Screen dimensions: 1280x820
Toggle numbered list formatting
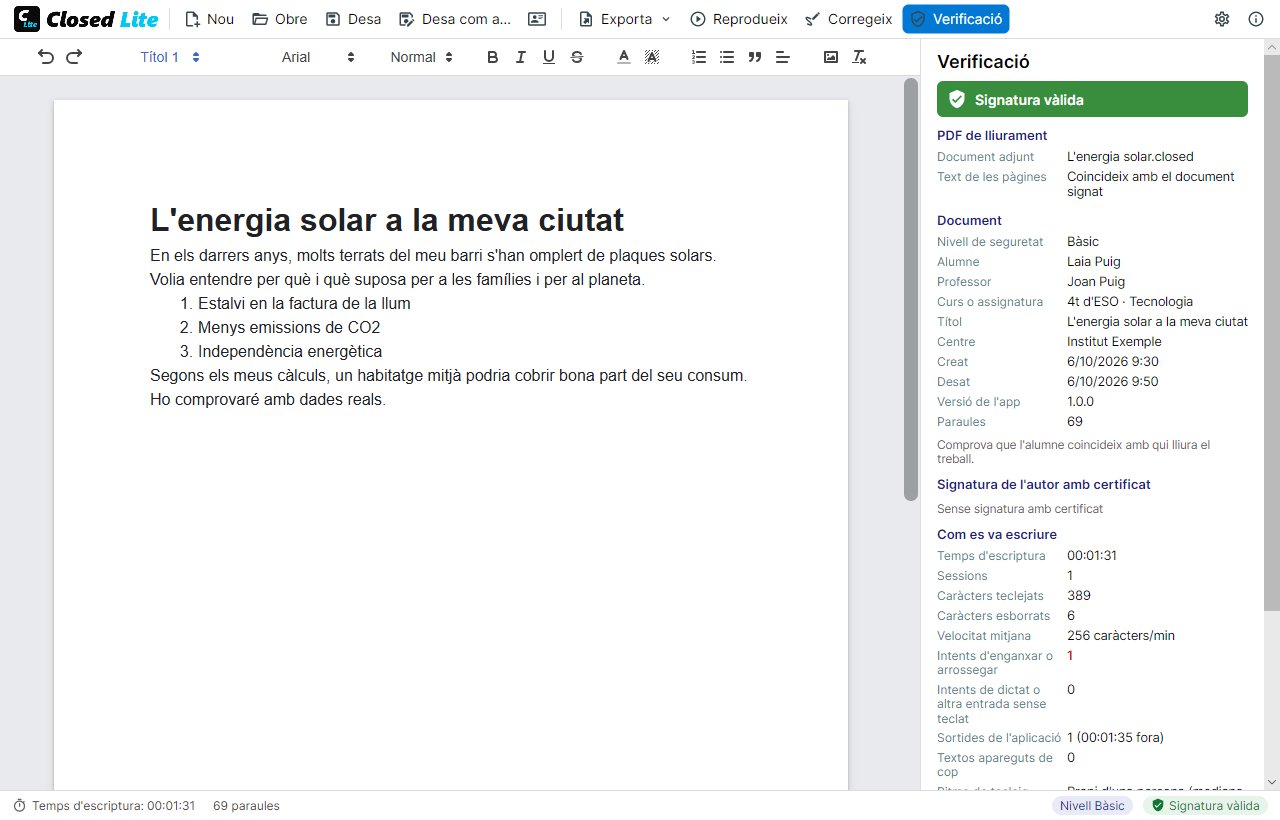point(699,57)
